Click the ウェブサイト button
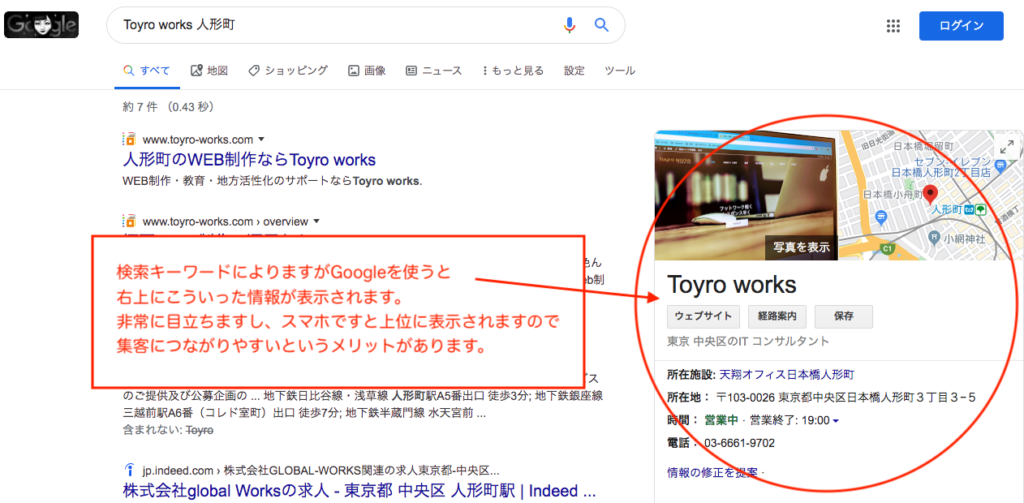This screenshot has width=1024, height=503. point(703,316)
